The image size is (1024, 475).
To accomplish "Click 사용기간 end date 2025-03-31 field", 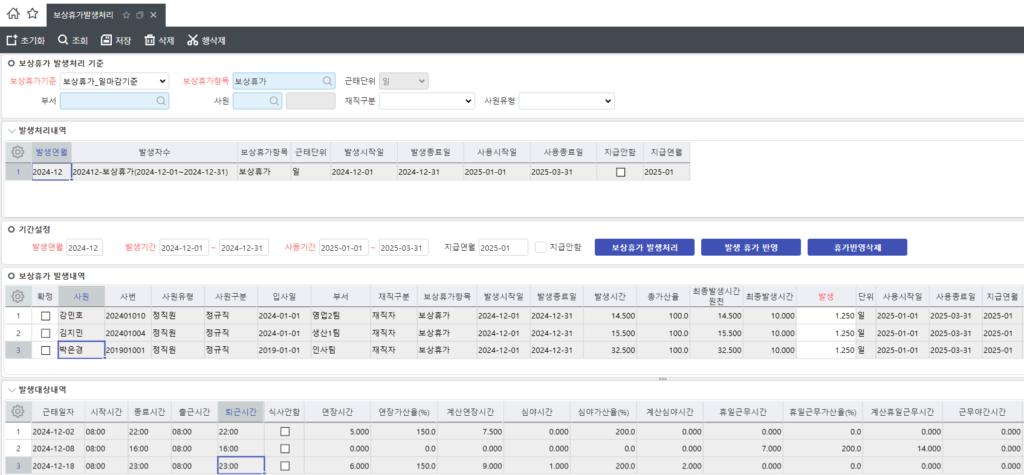I will [404, 248].
